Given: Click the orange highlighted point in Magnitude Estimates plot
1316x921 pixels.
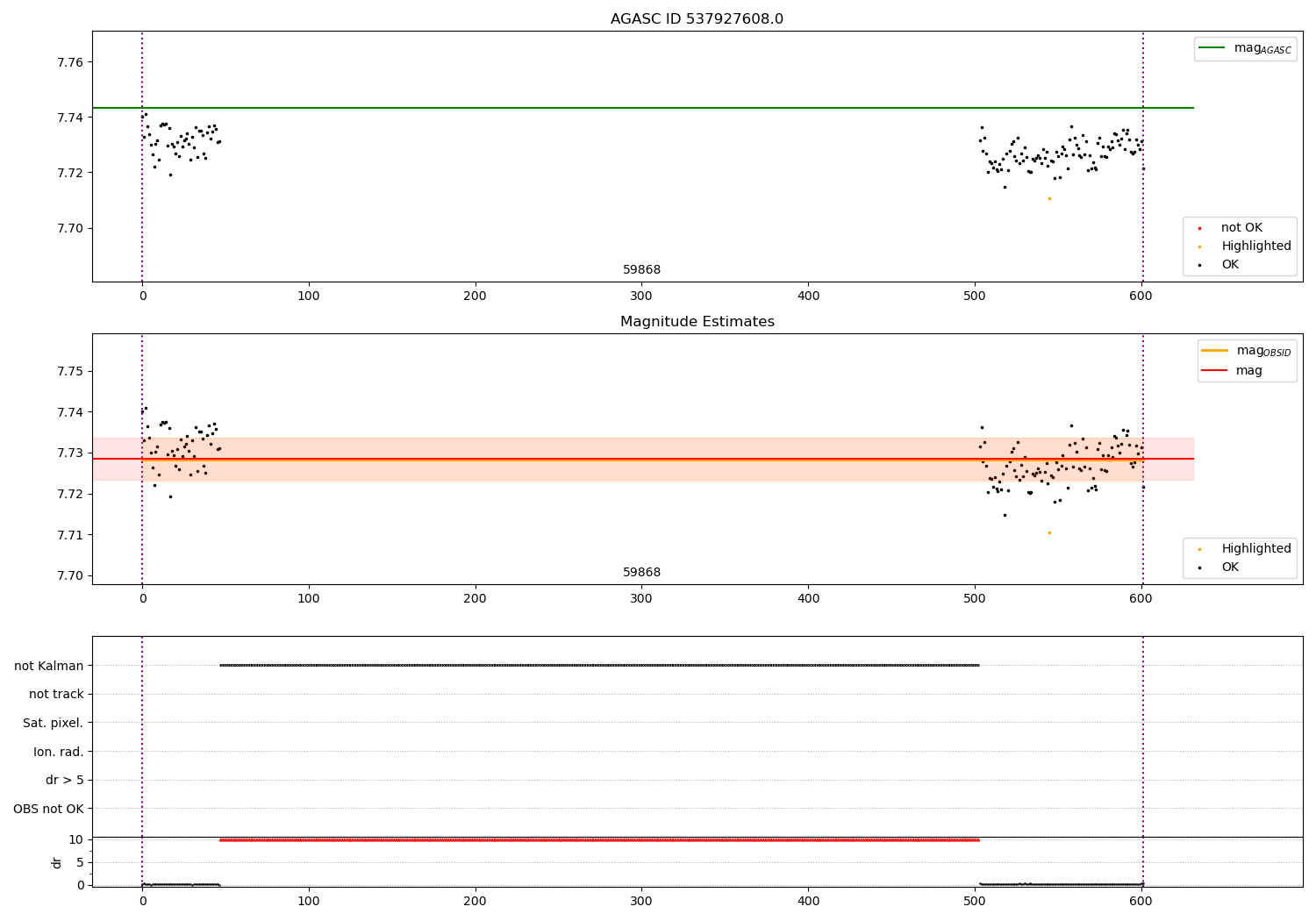Looking at the screenshot, I should (x=1049, y=532).
